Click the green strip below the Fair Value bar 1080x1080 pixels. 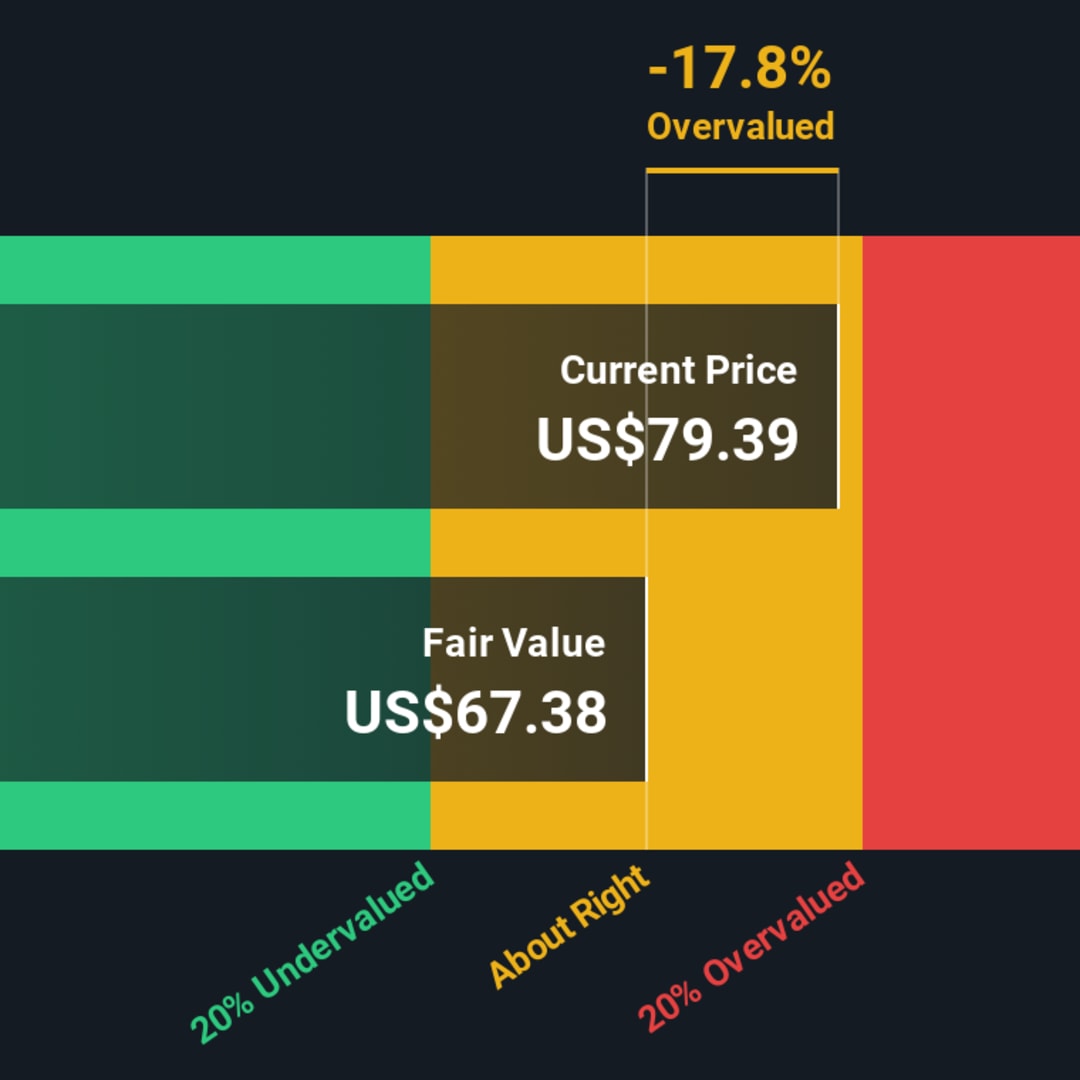click(x=215, y=816)
